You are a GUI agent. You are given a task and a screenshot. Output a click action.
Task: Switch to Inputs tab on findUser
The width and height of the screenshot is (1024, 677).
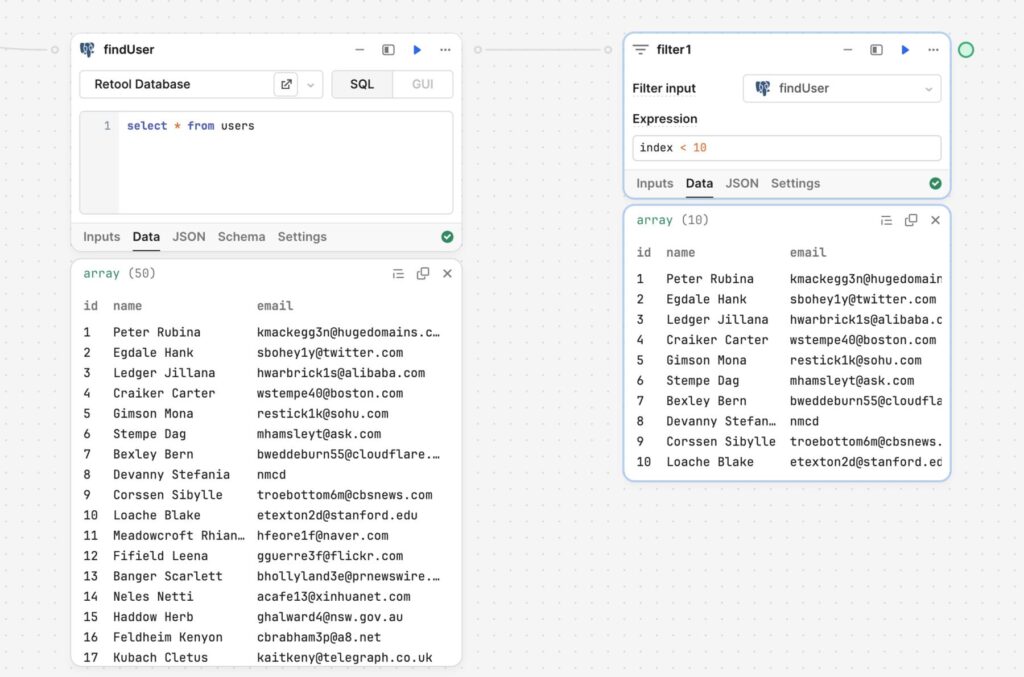tap(101, 236)
